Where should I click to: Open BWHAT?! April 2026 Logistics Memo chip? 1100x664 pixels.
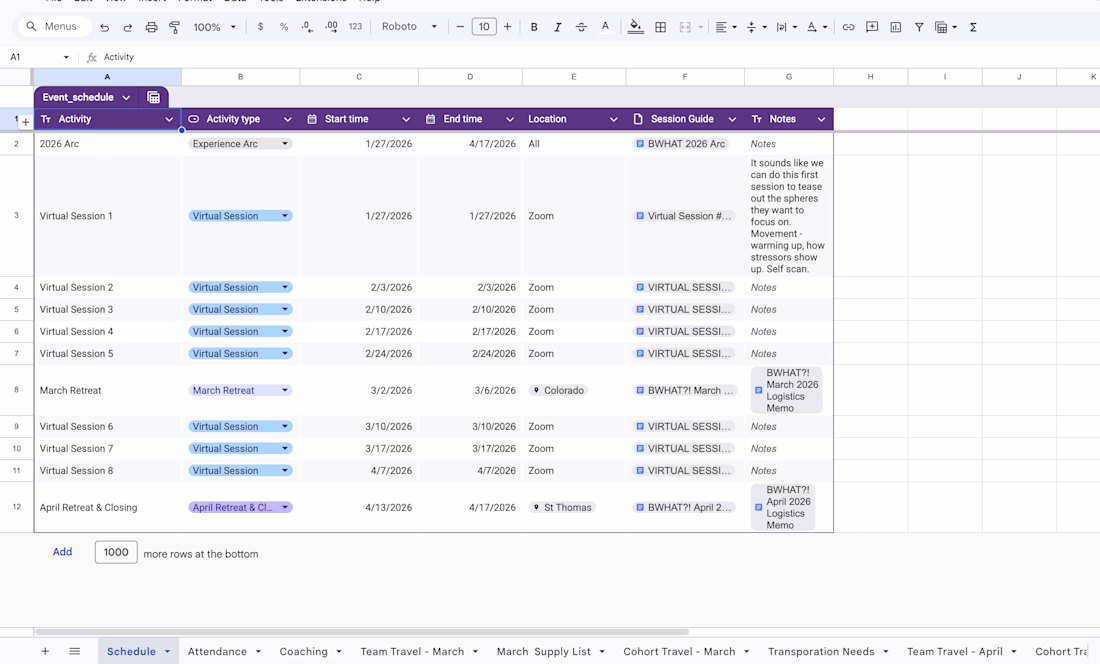[x=783, y=508]
